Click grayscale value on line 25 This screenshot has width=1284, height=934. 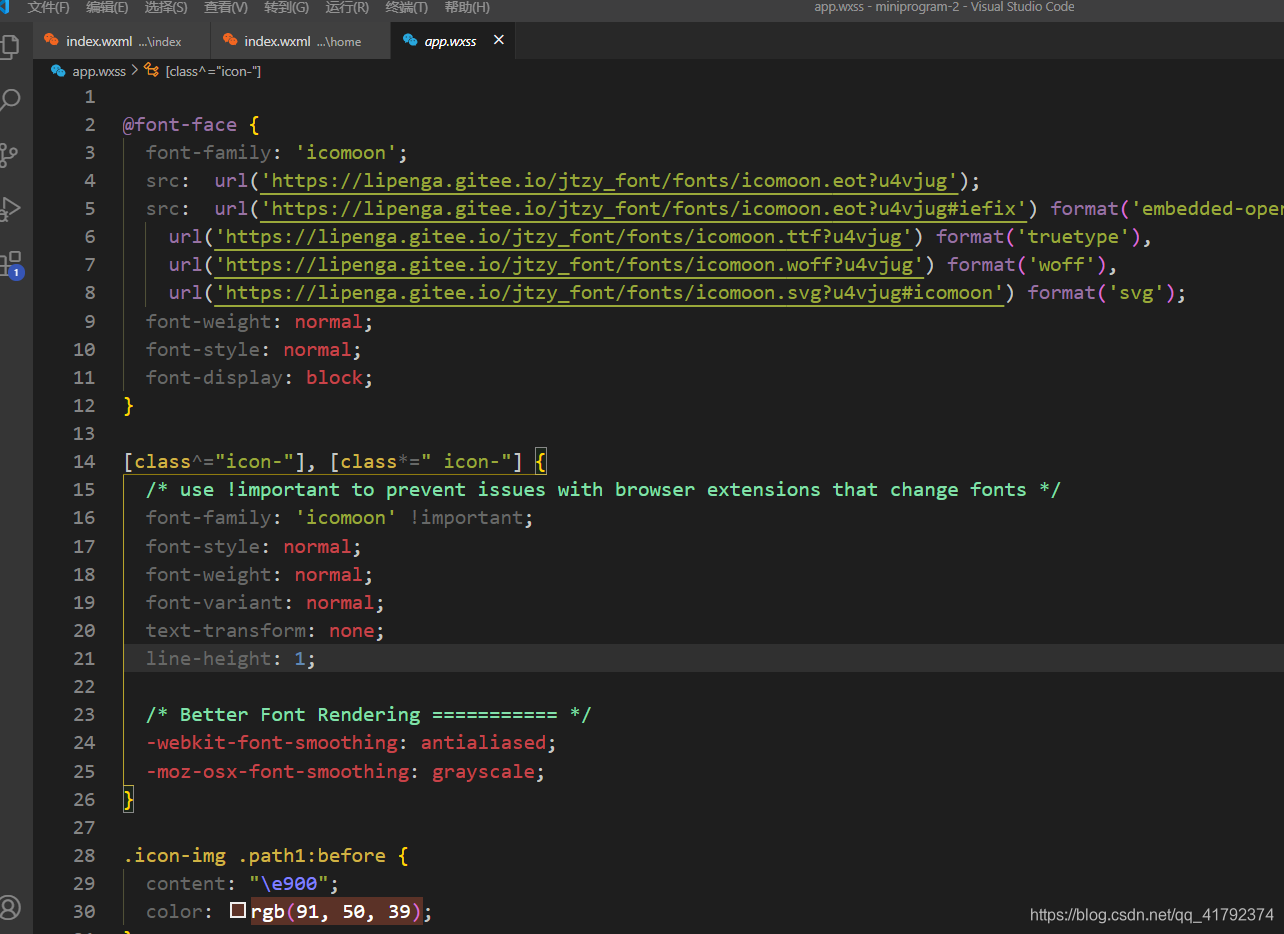[x=483, y=772]
